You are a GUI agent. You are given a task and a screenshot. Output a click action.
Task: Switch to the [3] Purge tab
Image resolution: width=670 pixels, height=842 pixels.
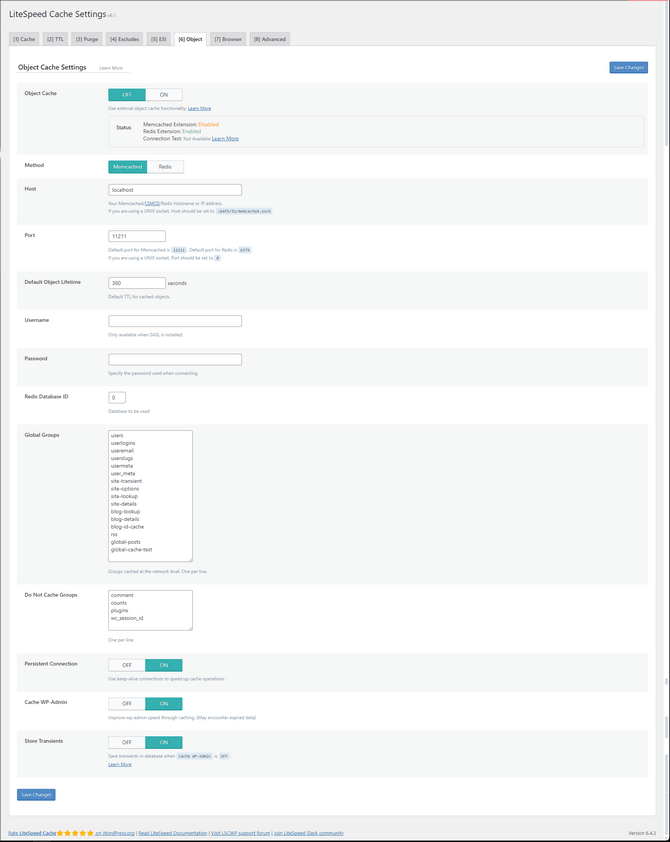pyautogui.click(x=87, y=39)
